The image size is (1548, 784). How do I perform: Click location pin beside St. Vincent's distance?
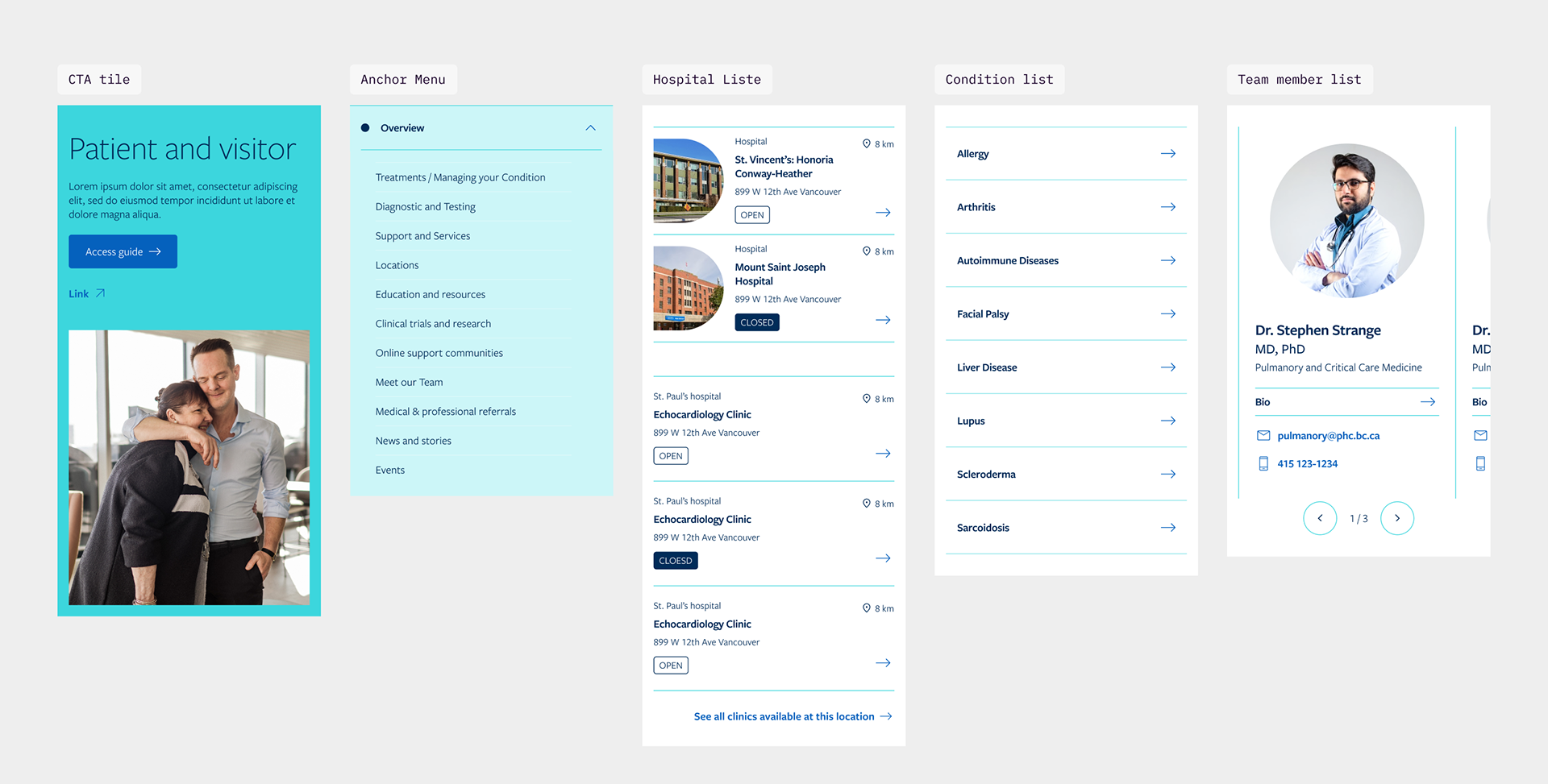[x=867, y=143]
